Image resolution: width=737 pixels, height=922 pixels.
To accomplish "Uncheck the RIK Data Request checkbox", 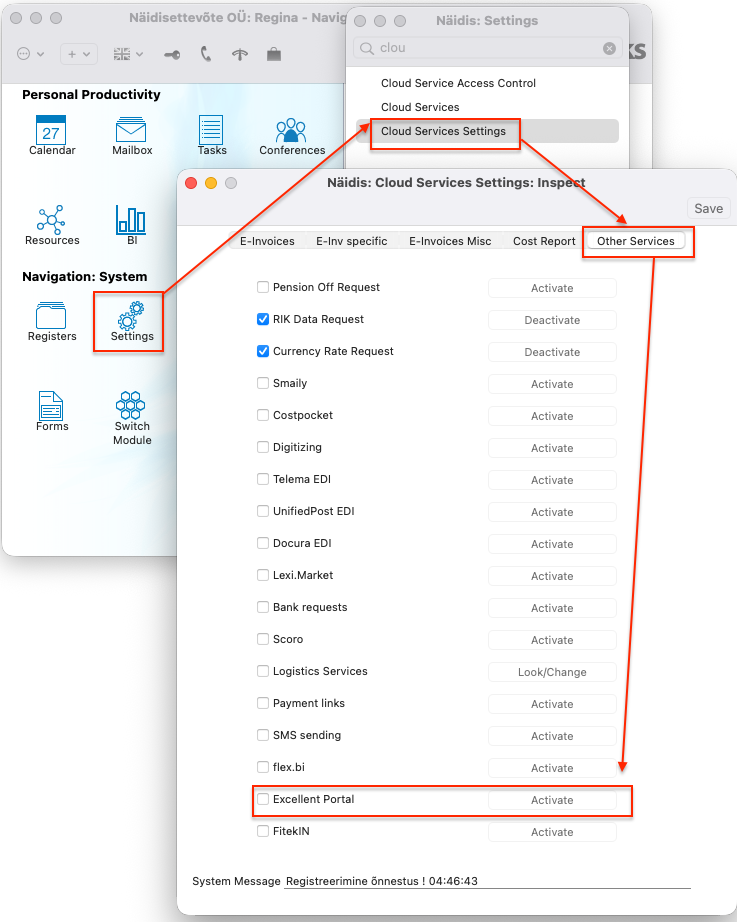I will [x=263, y=319].
